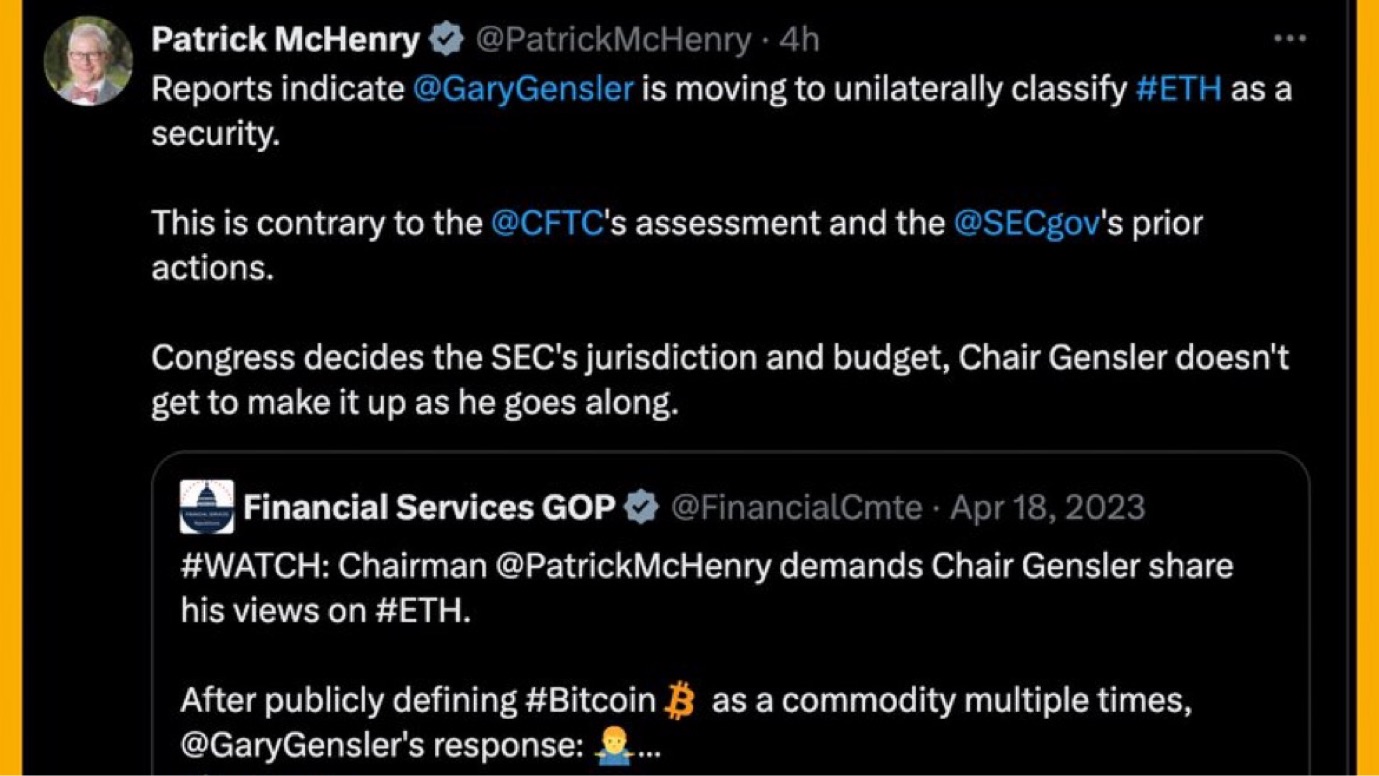Screen dimensions: 1379x776
Task: Visit the @SECgov mention link
Action: pos(1027,223)
